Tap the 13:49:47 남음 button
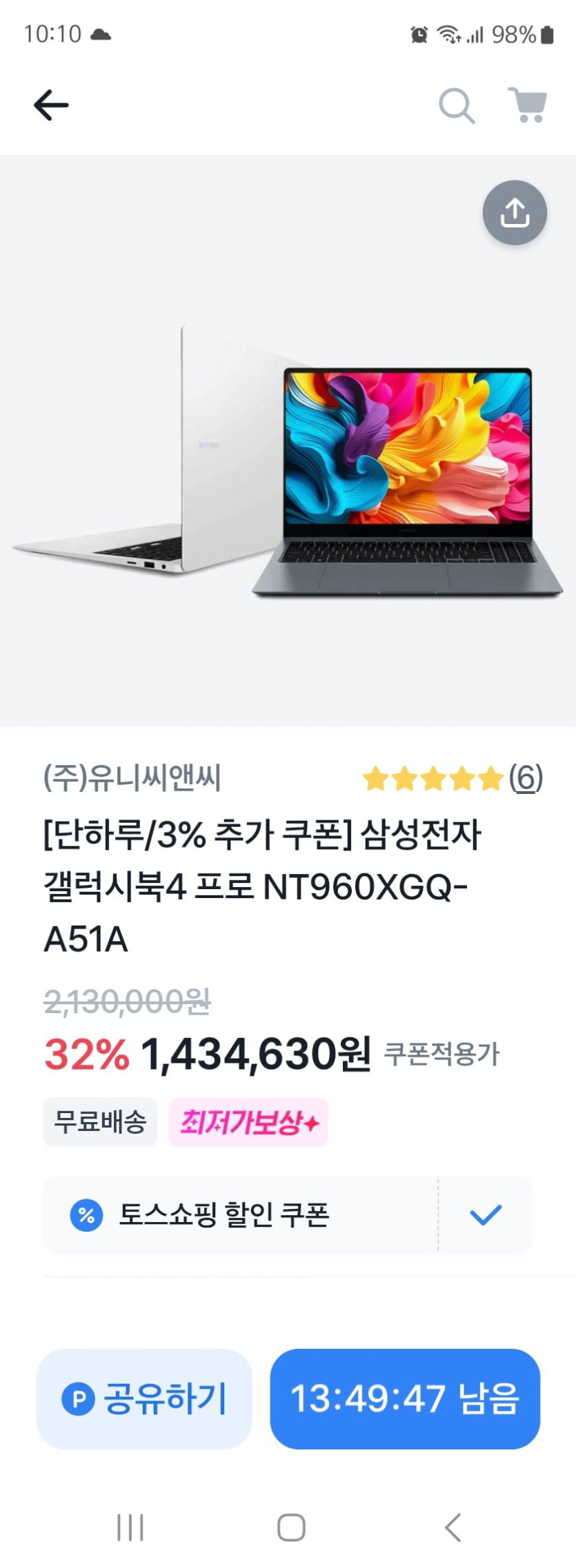 click(405, 1398)
